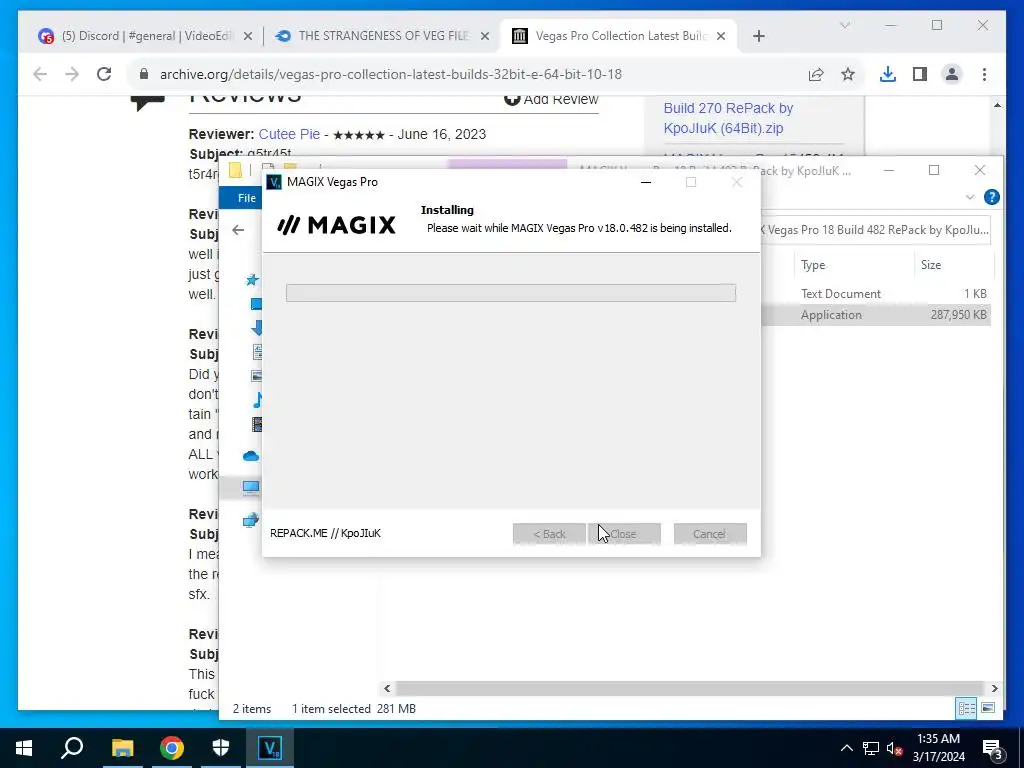Click the Back button in MAGIX installer
The image size is (1024, 768).
click(549, 534)
